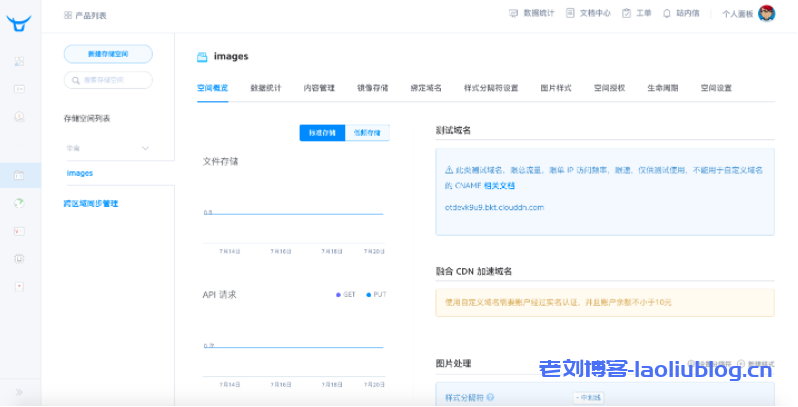
Task: Open the 个人面板 menu
Action: pos(736,14)
